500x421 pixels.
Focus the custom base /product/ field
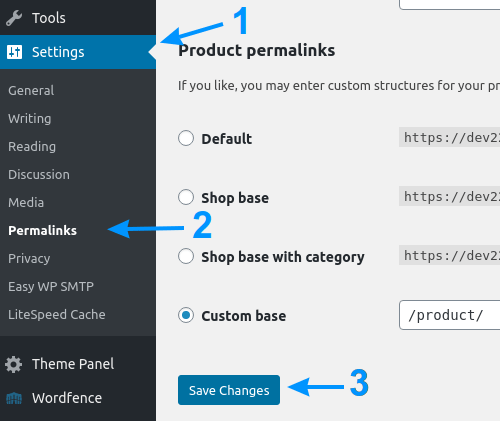tap(449, 315)
